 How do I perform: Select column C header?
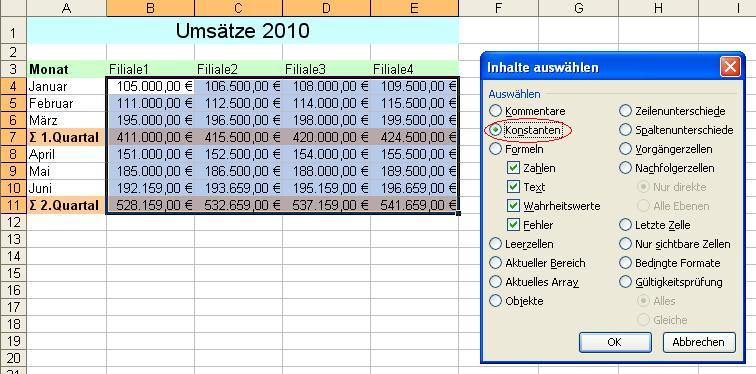239,8
